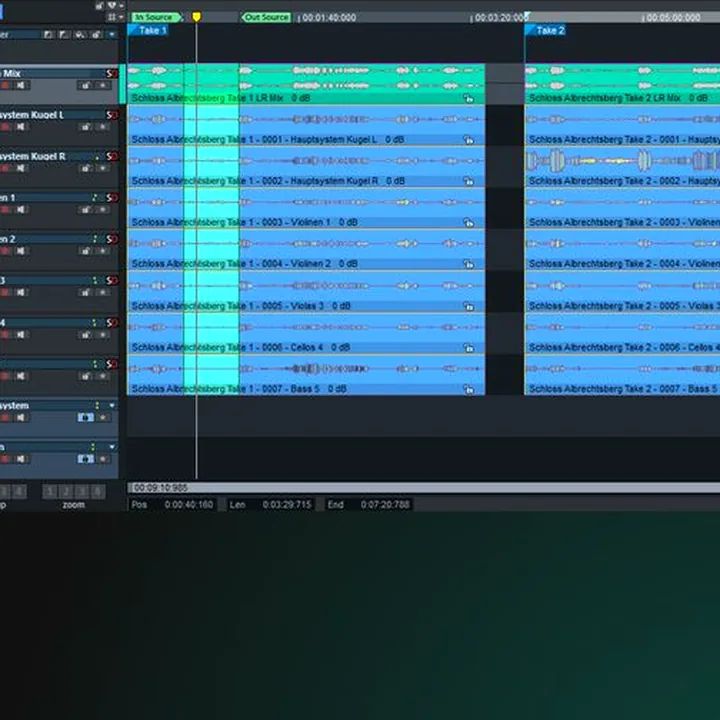Mute the Mix track speaker icon

(x=21, y=85)
